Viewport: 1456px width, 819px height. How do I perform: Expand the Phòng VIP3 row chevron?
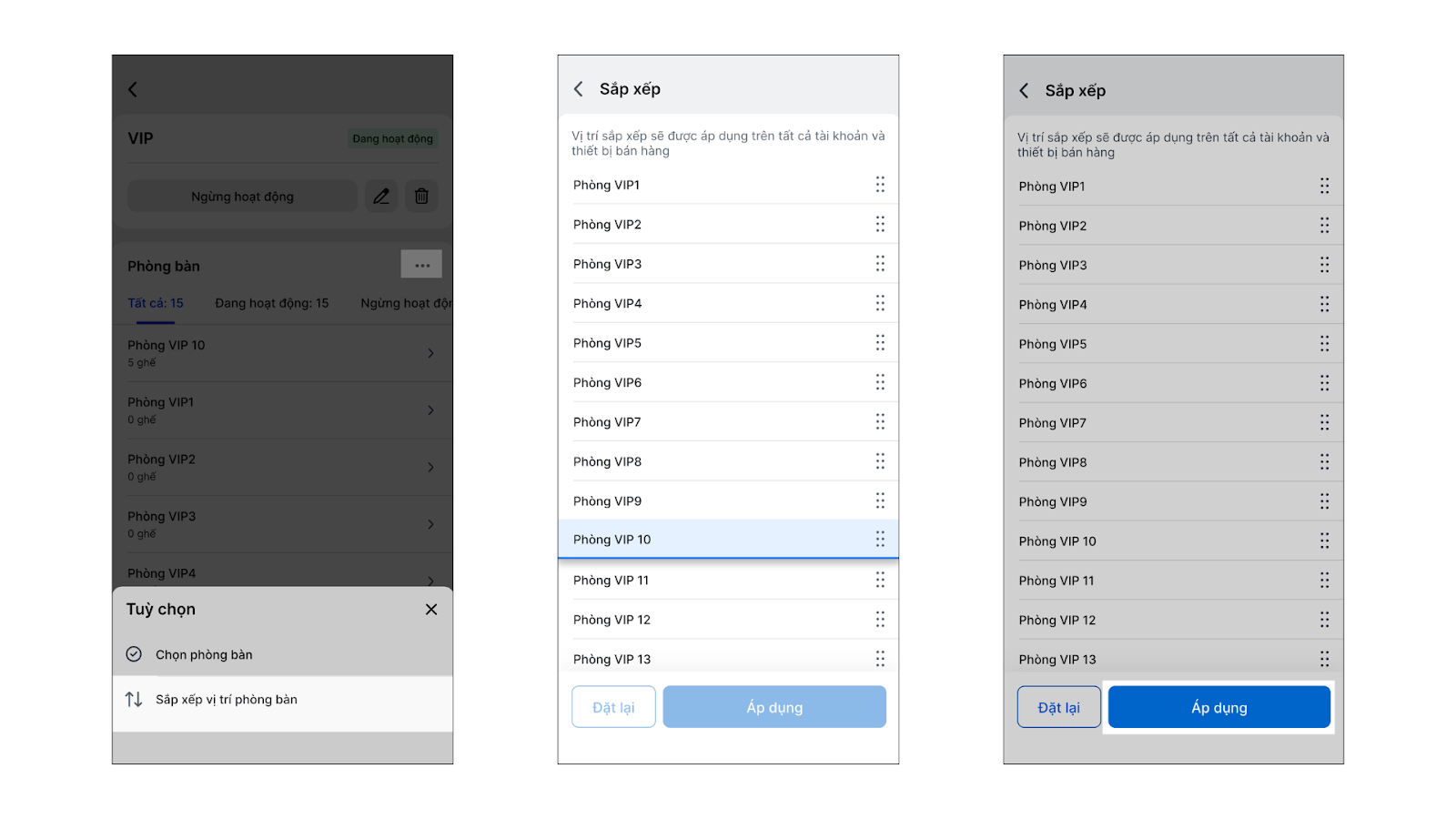pyautogui.click(x=430, y=524)
